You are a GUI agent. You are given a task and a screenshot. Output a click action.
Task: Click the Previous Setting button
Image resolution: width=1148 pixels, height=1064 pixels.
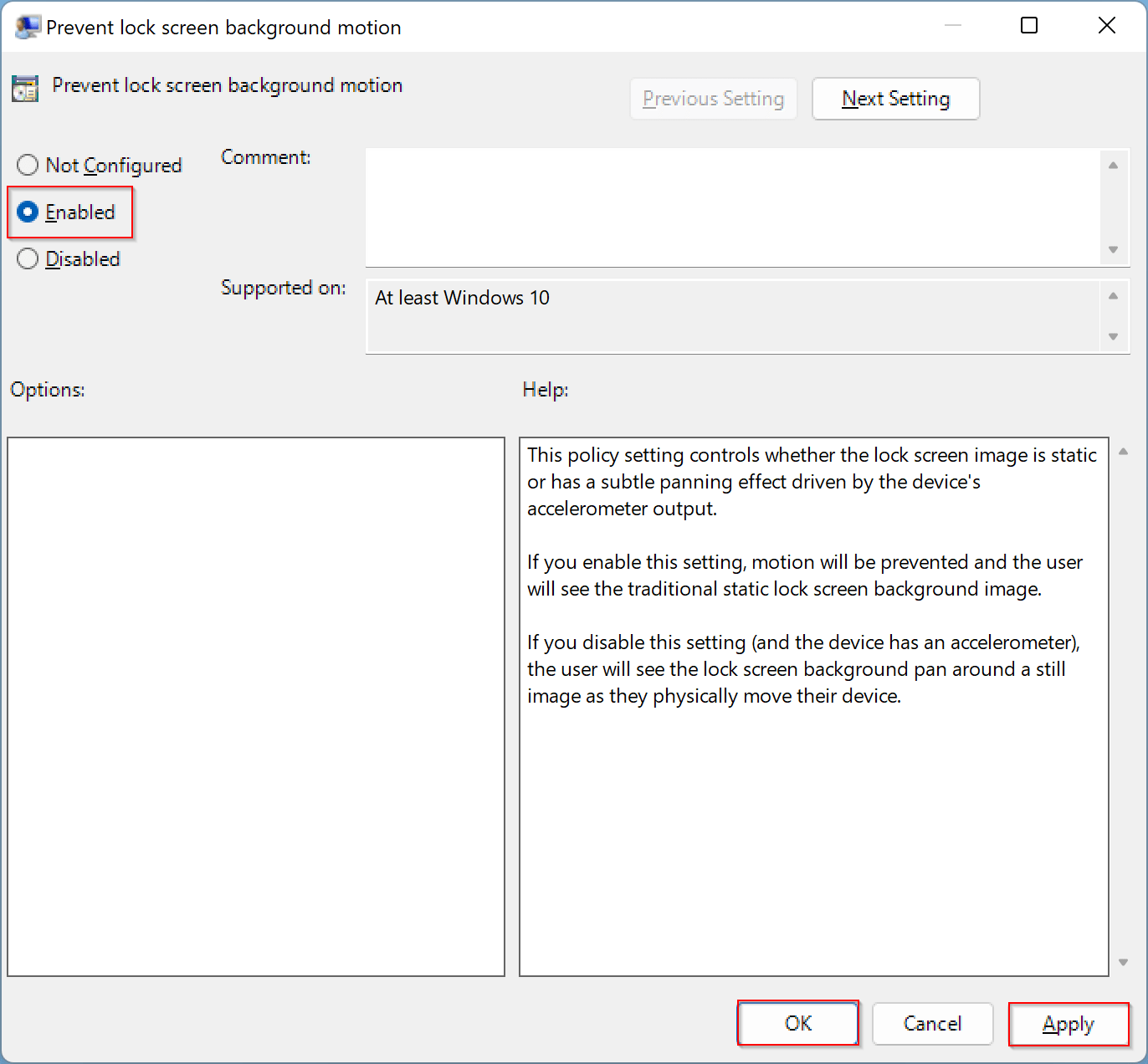coord(713,99)
